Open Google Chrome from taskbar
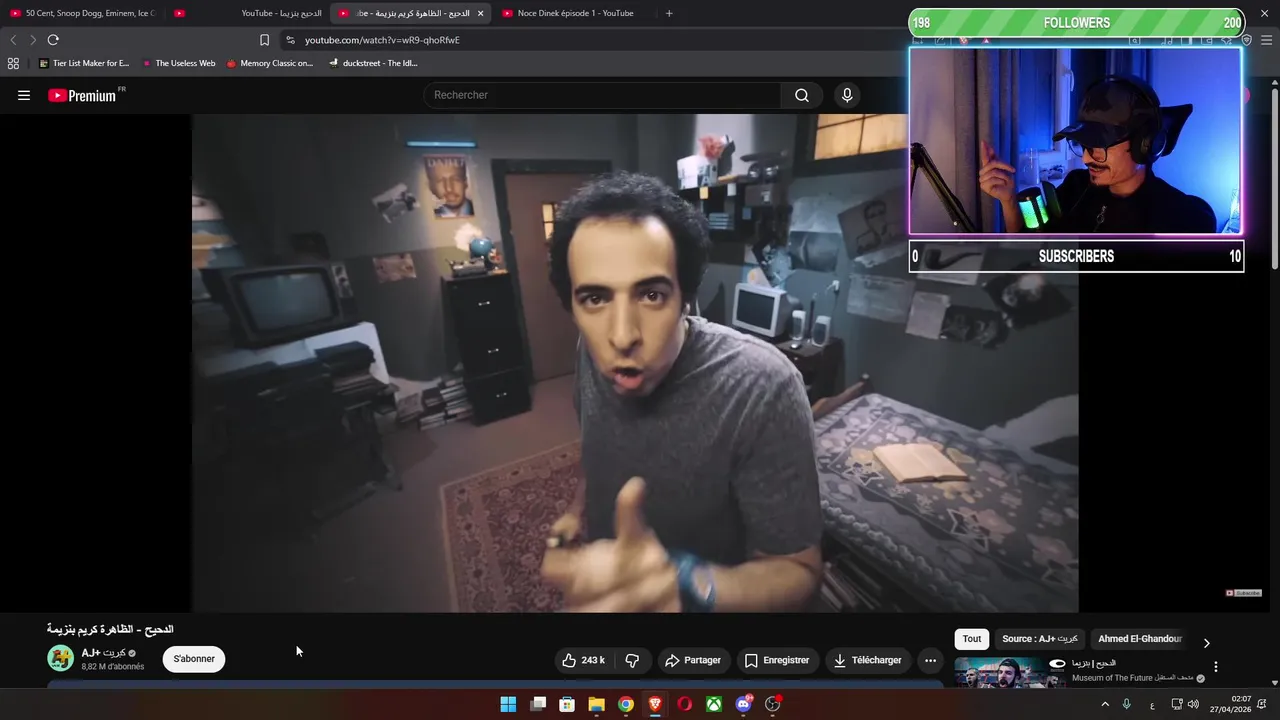Image resolution: width=1280 pixels, height=720 pixels. pyautogui.click(x=626, y=704)
